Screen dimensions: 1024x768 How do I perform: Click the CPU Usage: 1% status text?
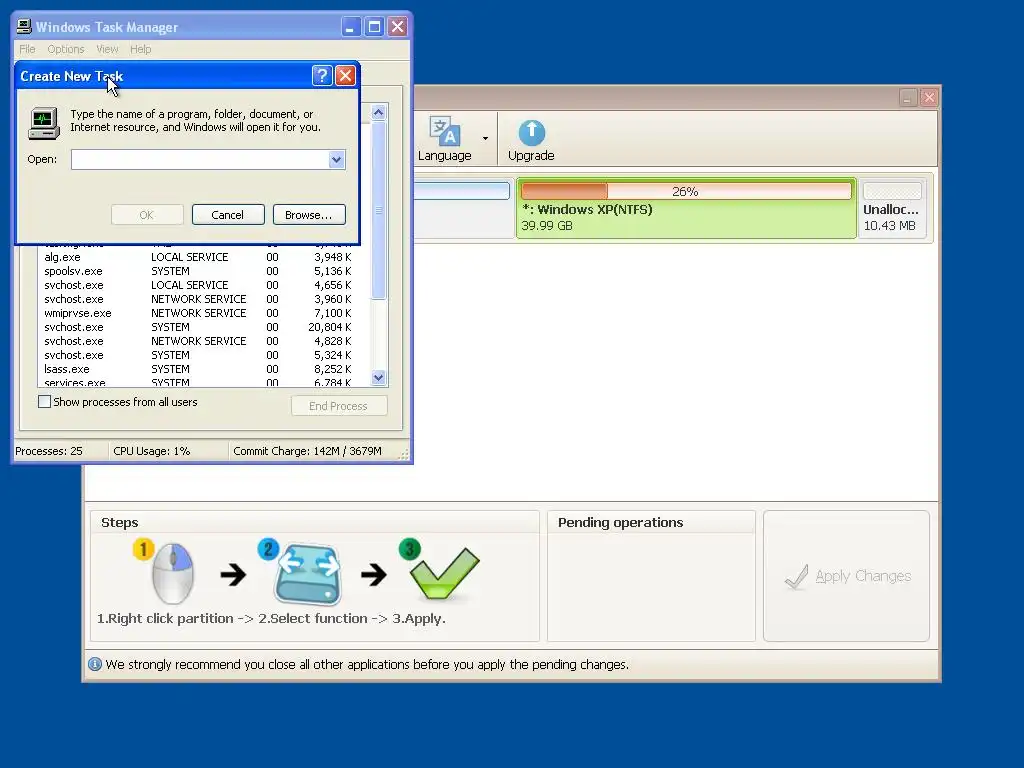(152, 451)
